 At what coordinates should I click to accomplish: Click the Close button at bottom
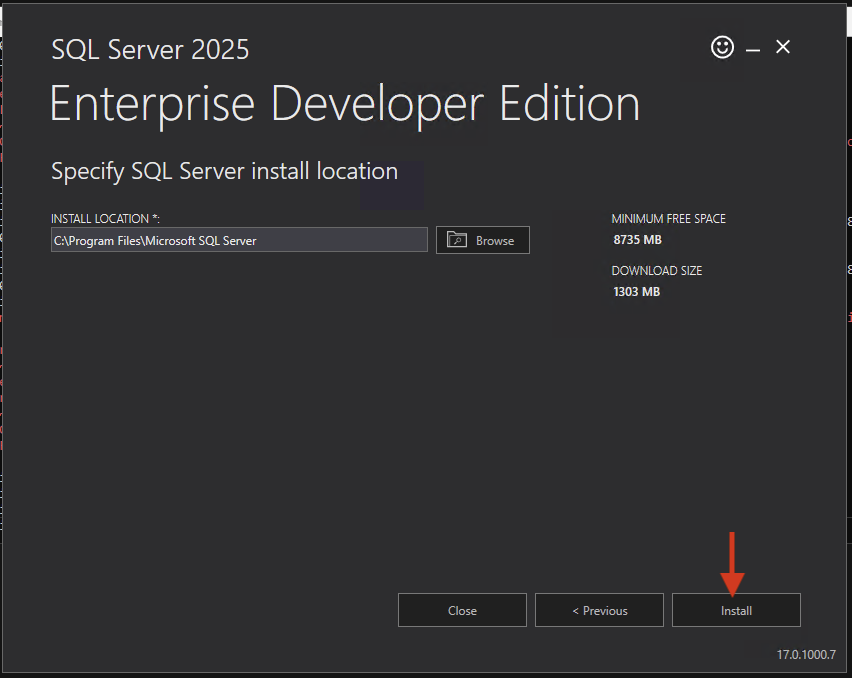(462, 610)
